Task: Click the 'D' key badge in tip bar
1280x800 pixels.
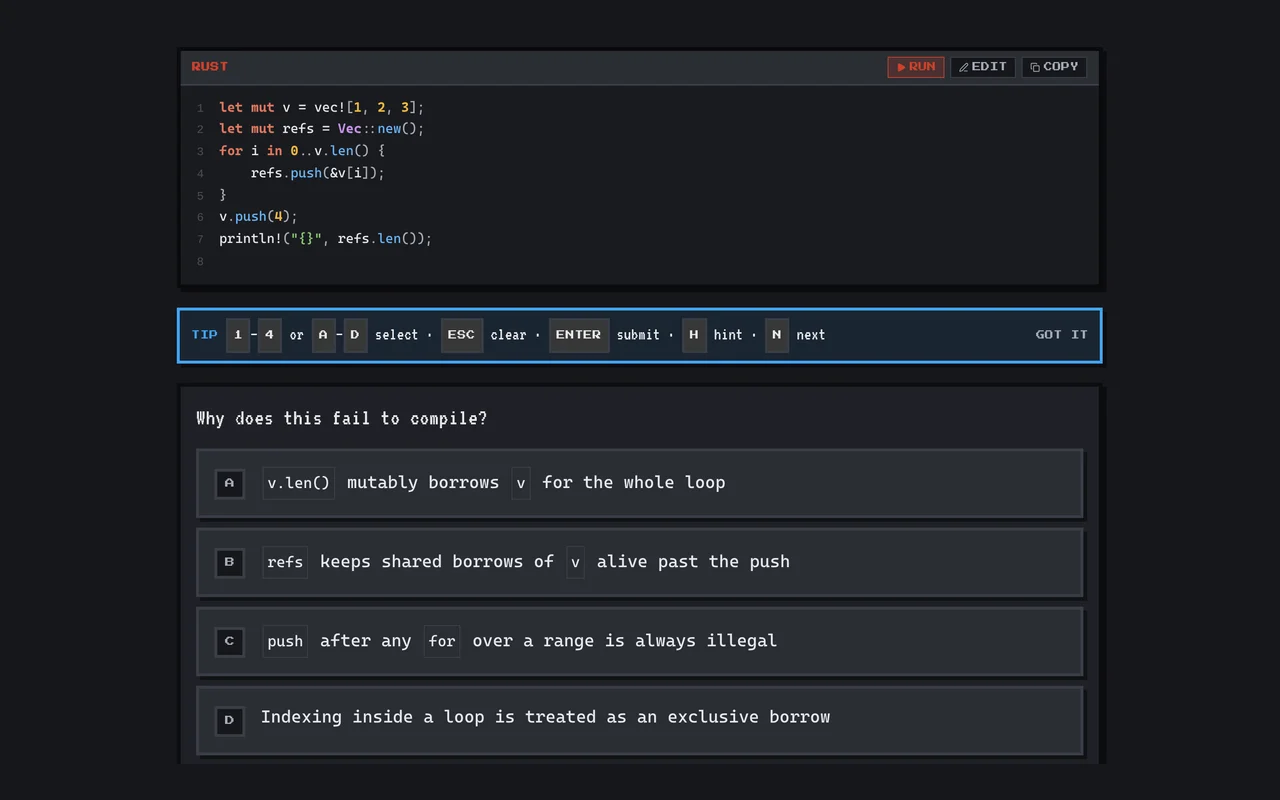Action: (355, 335)
